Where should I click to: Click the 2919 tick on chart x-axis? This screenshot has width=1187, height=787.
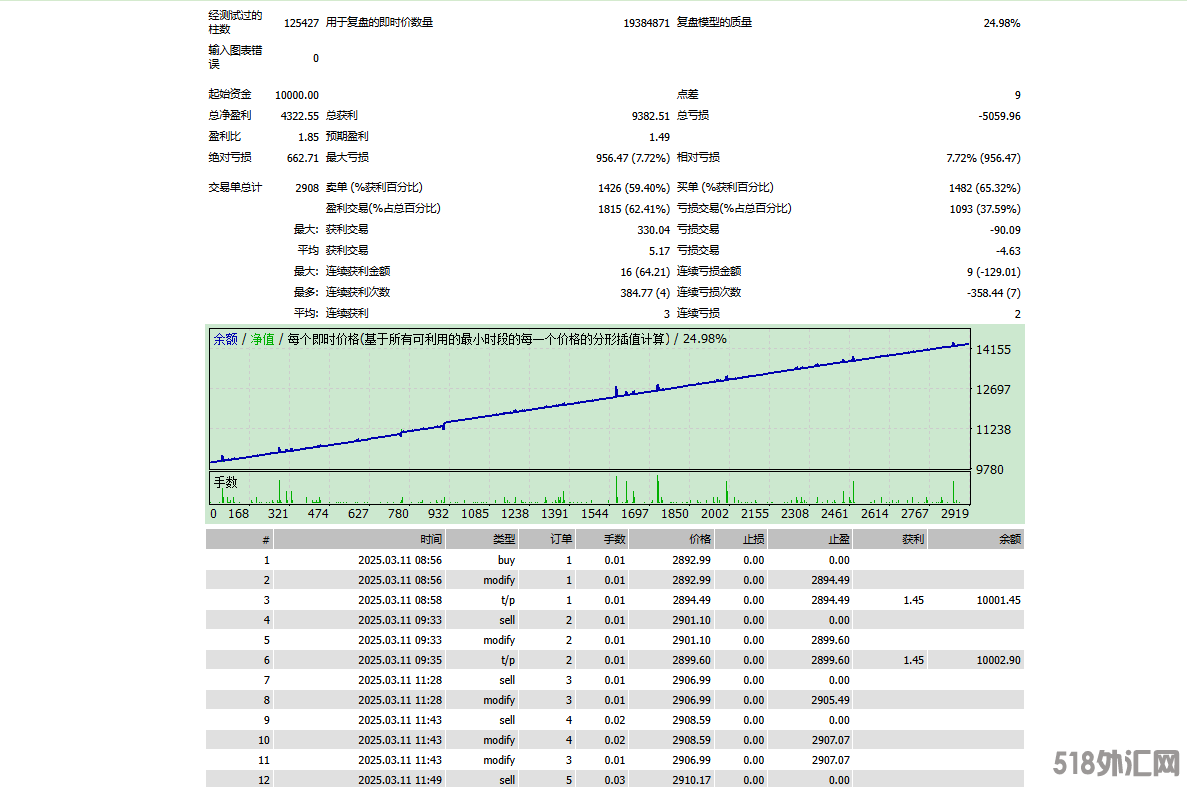coord(955,514)
